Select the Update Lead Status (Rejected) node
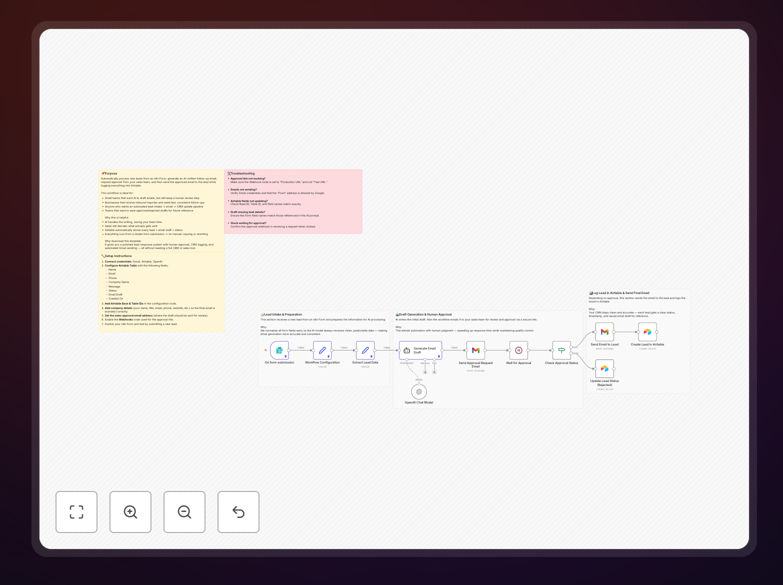Viewport: 783px width, 585px height. tap(604, 369)
